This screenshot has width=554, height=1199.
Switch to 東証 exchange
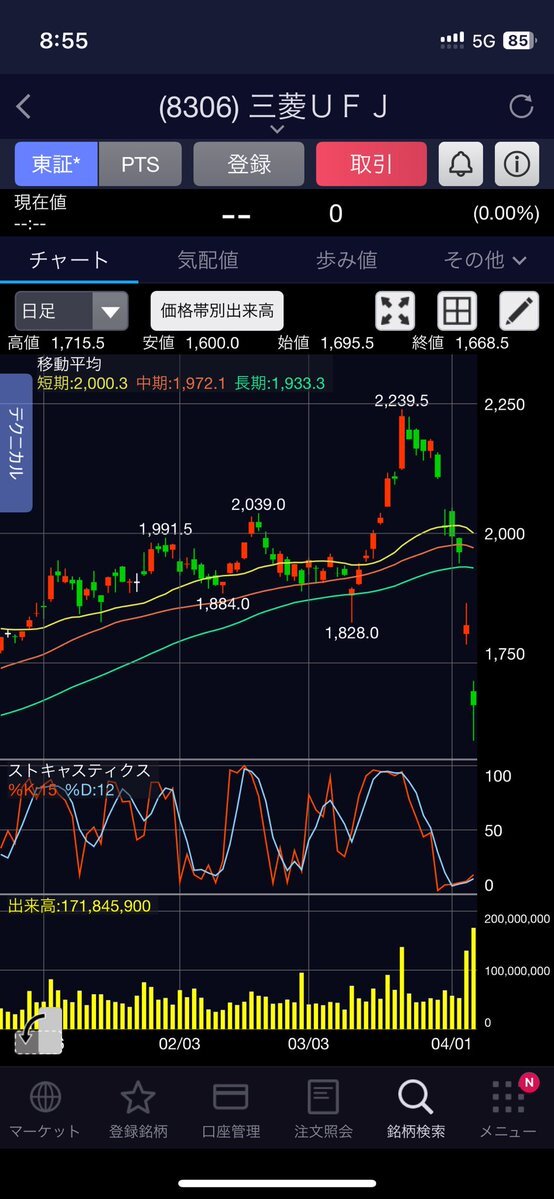tap(56, 164)
